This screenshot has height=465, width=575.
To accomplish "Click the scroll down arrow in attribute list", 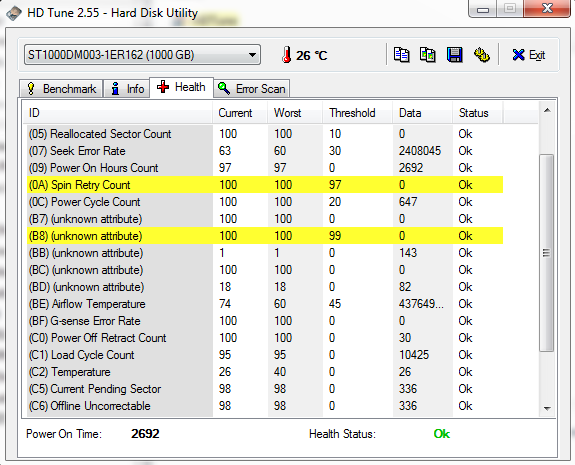I will click(547, 408).
